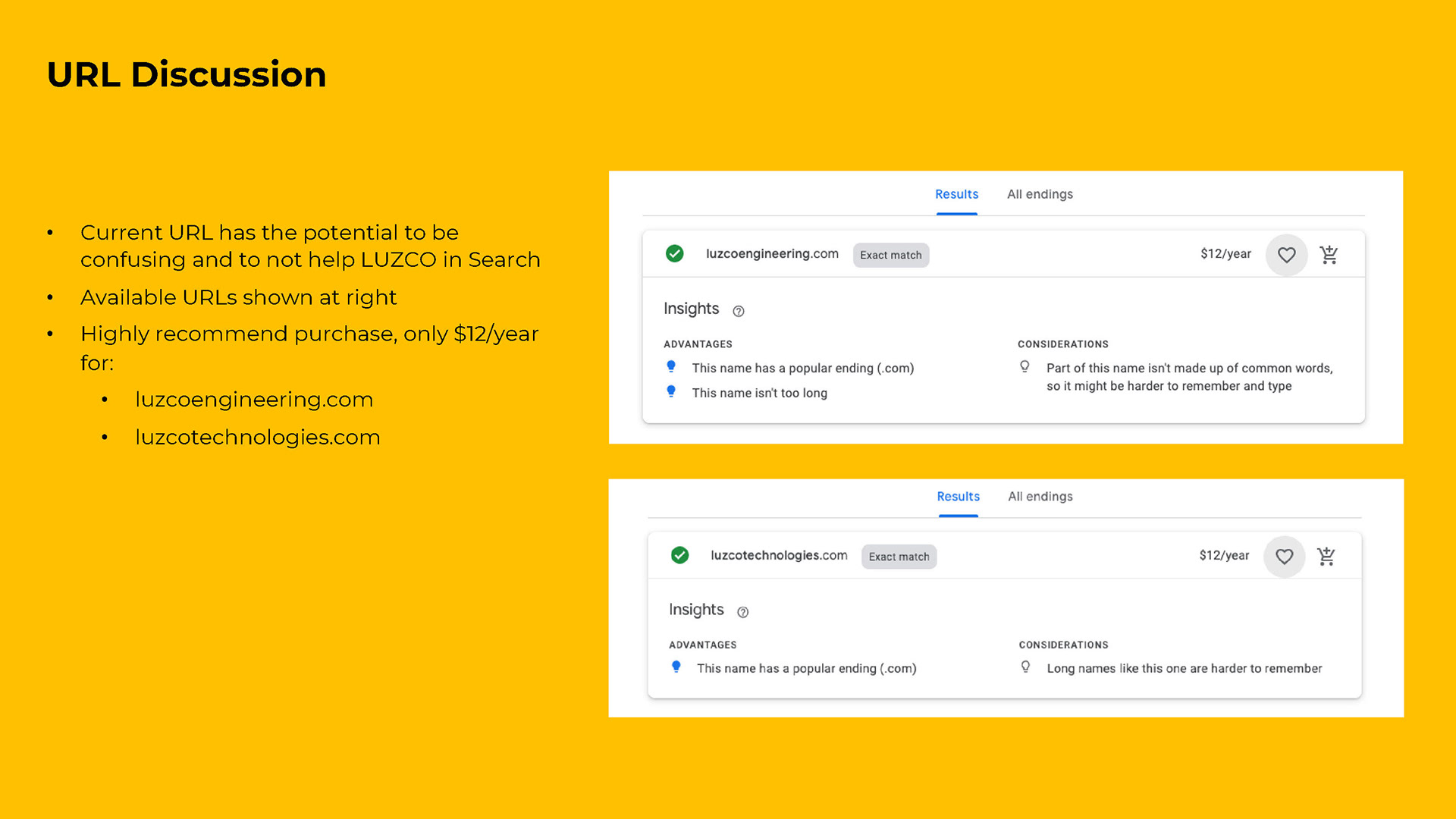Click luzcoengineering.com bullet in slide text

tap(254, 400)
